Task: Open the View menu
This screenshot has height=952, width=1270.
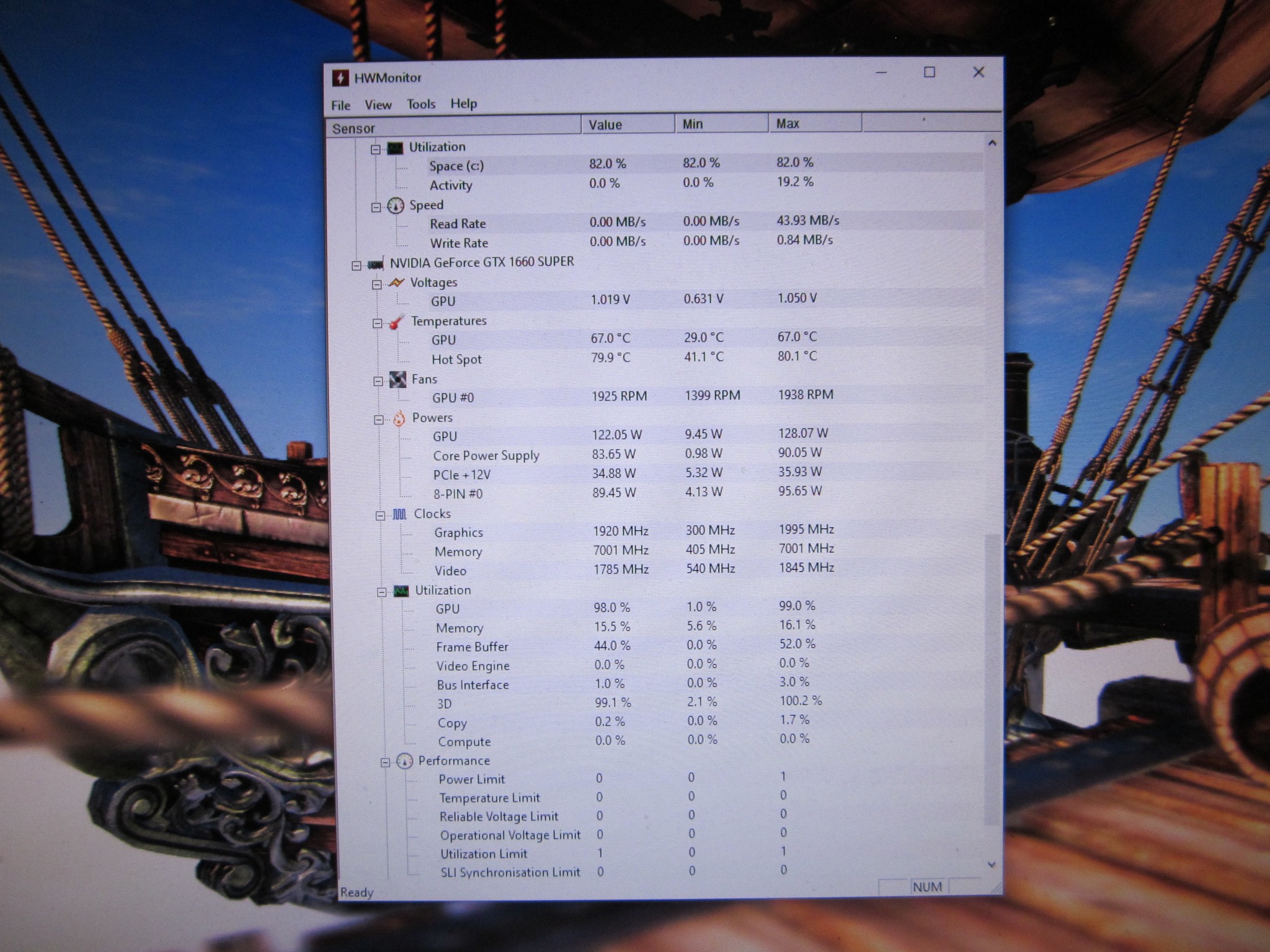Action: 378,105
